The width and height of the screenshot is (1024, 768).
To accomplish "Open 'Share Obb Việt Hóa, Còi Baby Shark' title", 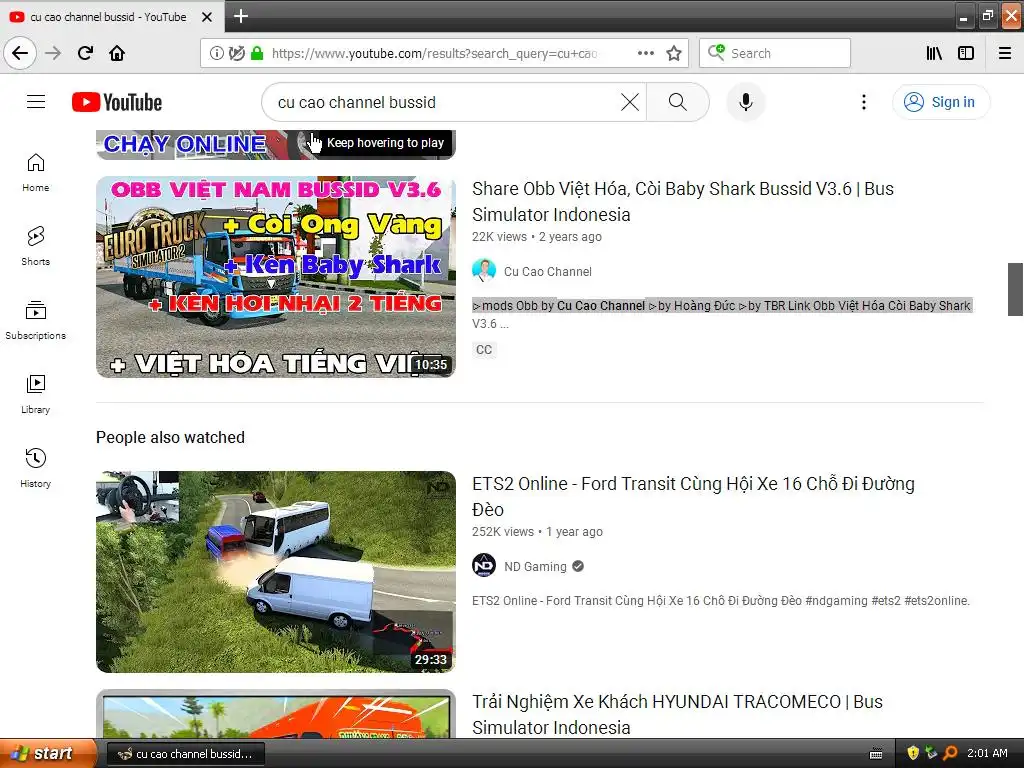I will (682, 201).
